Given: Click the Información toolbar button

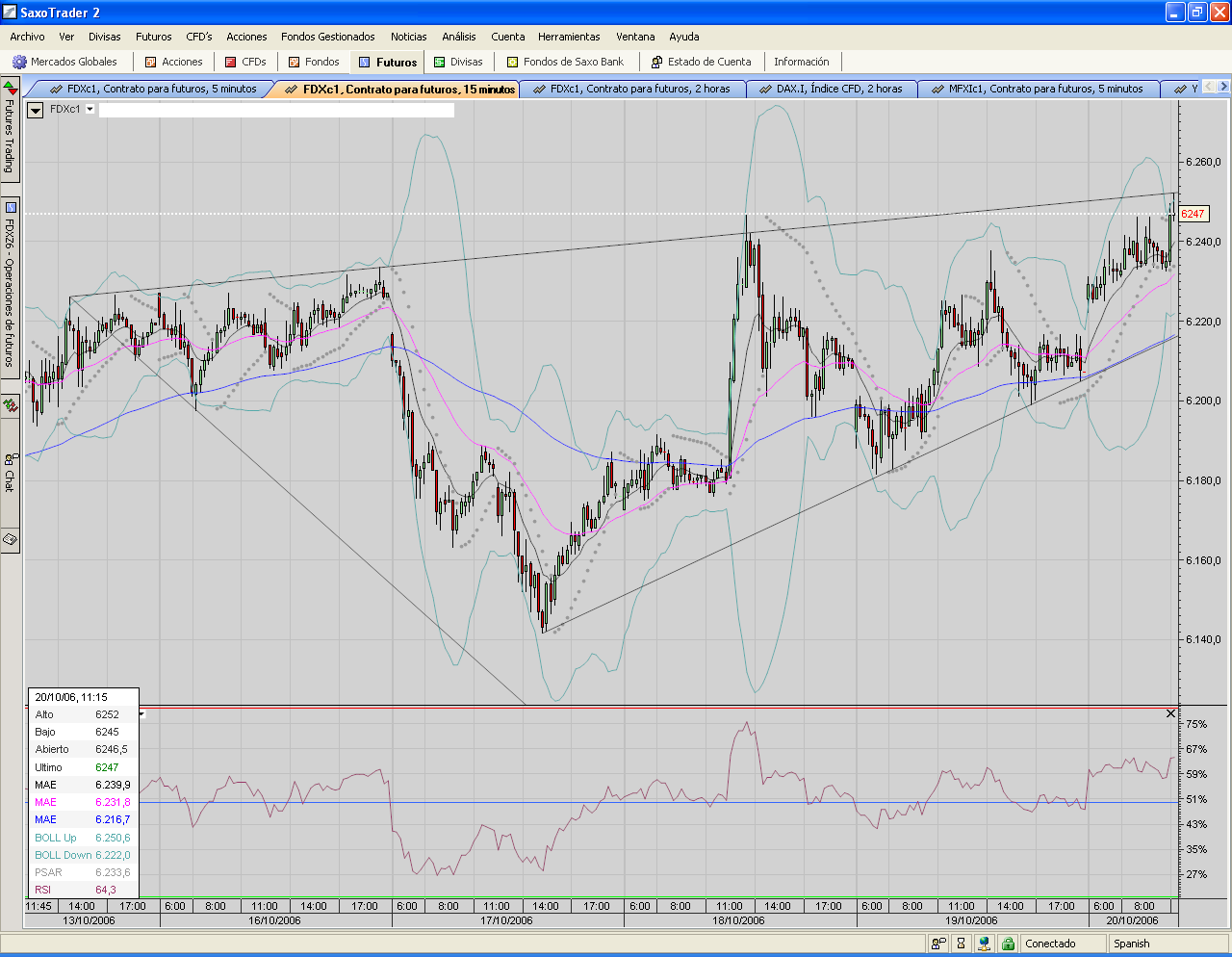Looking at the screenshot, I should [x=802, y=62].
